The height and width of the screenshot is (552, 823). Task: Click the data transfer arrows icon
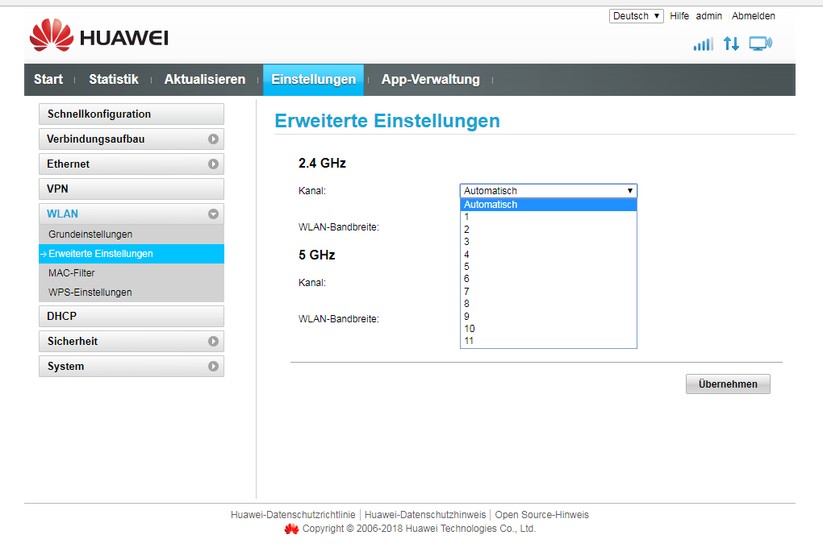(731, 44)
